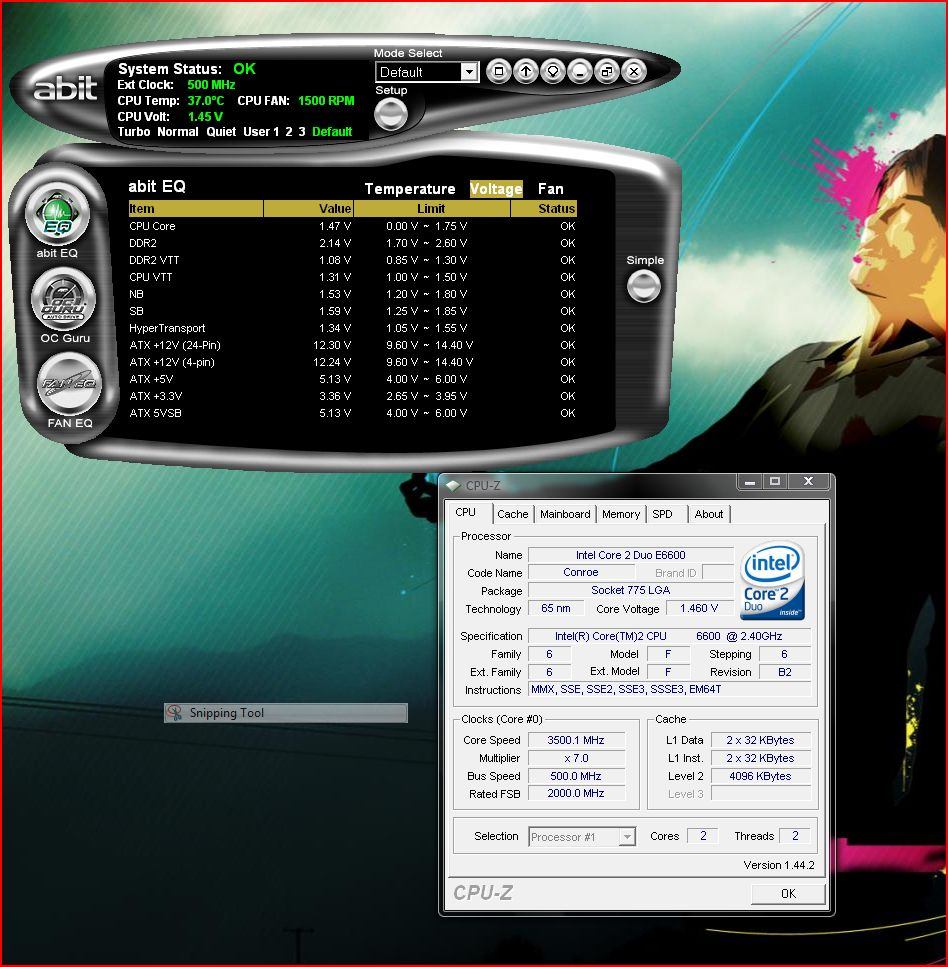Select the CPU tab in CPU-Z
This screenshot has height=967, width=948.
coord(465,512)
